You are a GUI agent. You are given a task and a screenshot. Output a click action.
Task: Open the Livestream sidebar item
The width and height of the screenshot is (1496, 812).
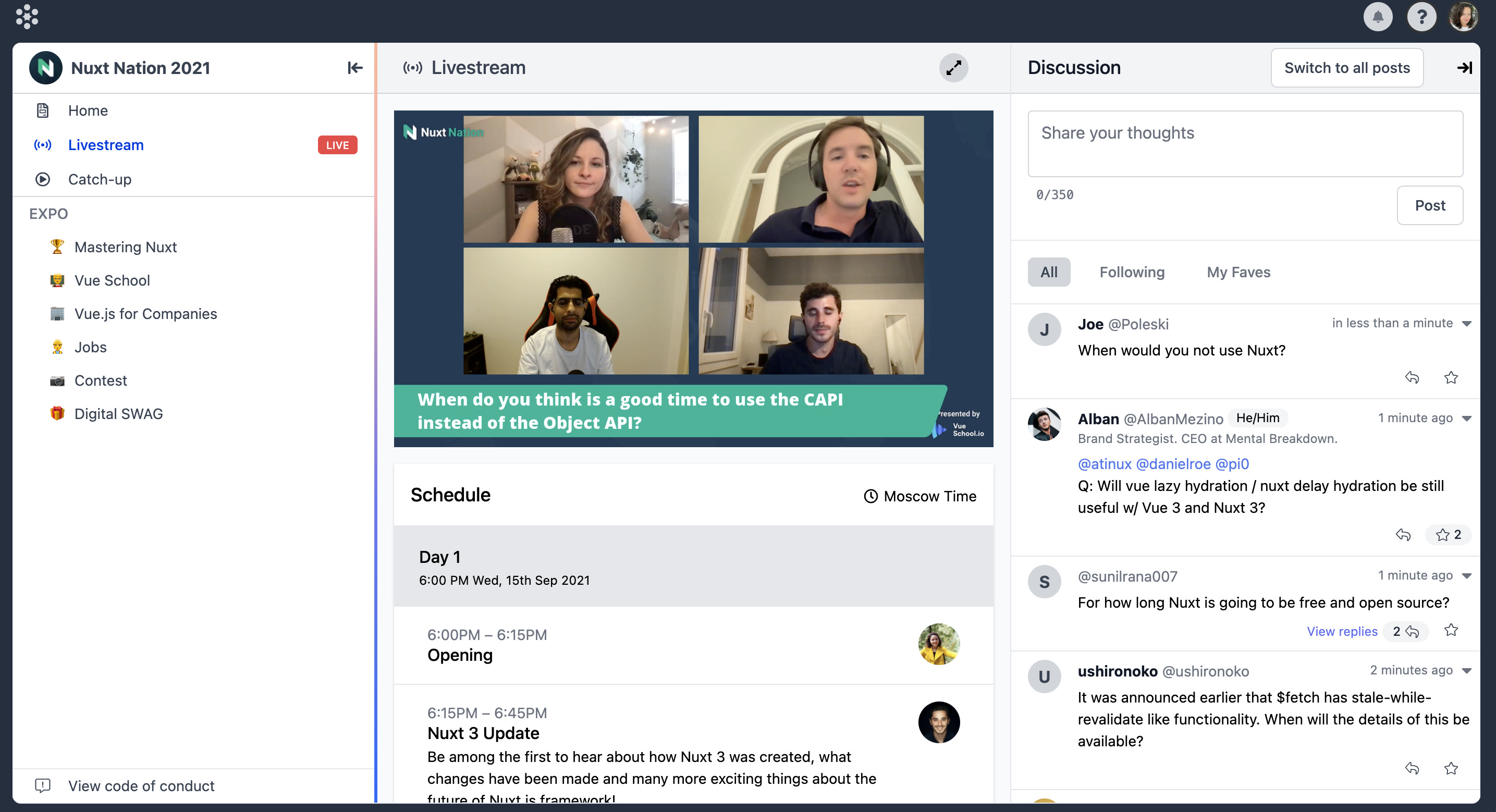pos(193,144)
